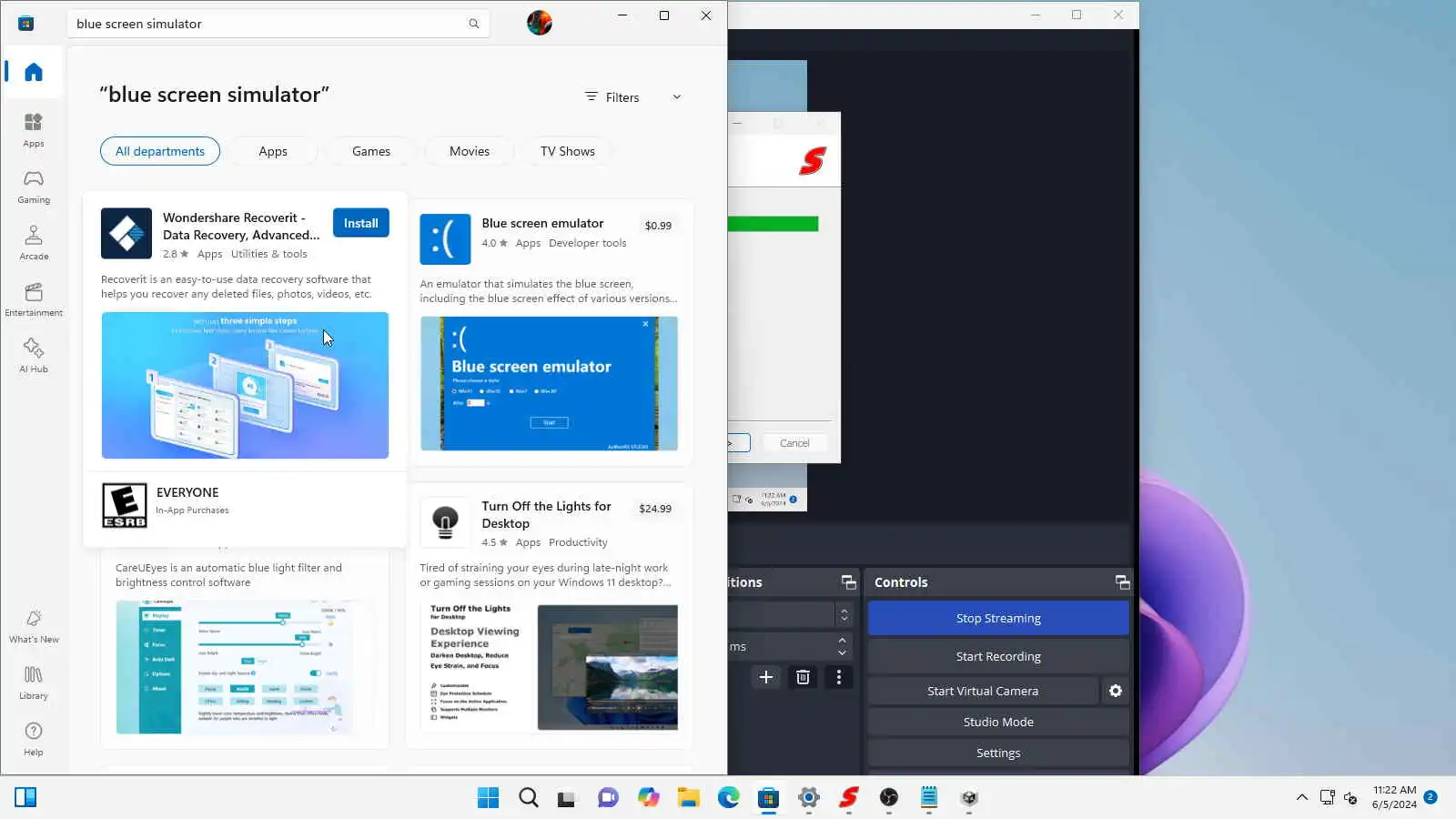Open What's New in the Store sidebar
The image size is (1456, 819).
[x=34, y=626]
